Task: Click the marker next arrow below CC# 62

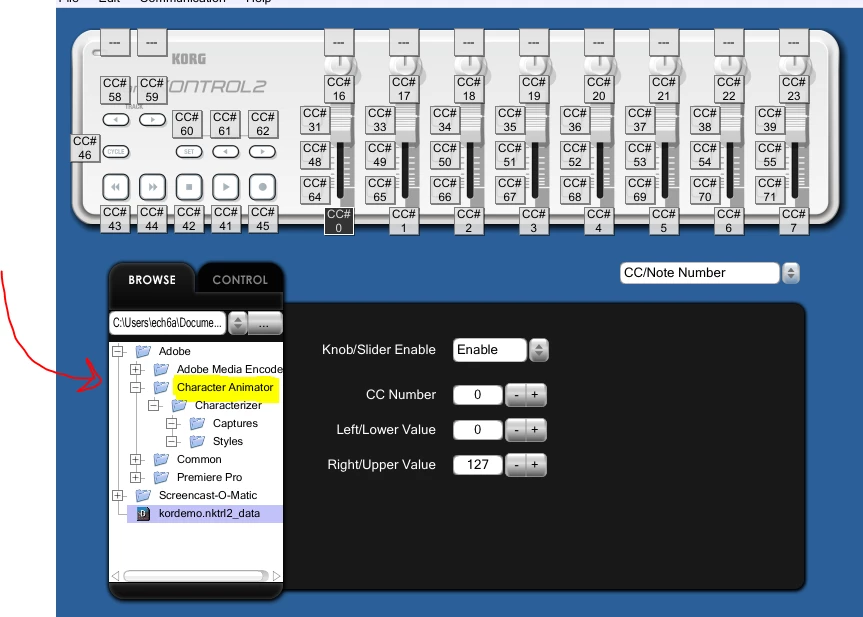Action: [x=263, y=151]
